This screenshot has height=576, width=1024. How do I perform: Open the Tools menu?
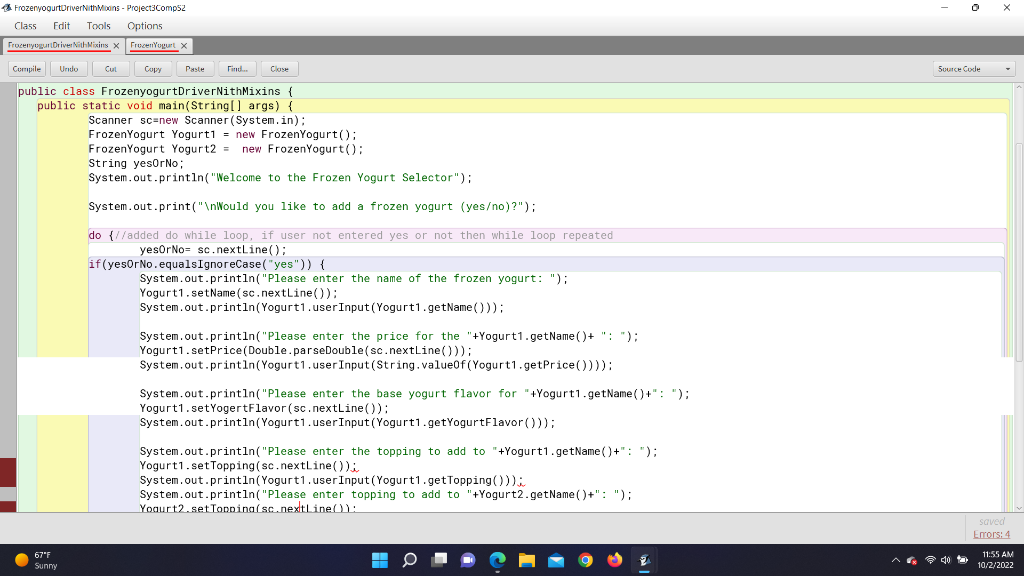click(99, 26)
